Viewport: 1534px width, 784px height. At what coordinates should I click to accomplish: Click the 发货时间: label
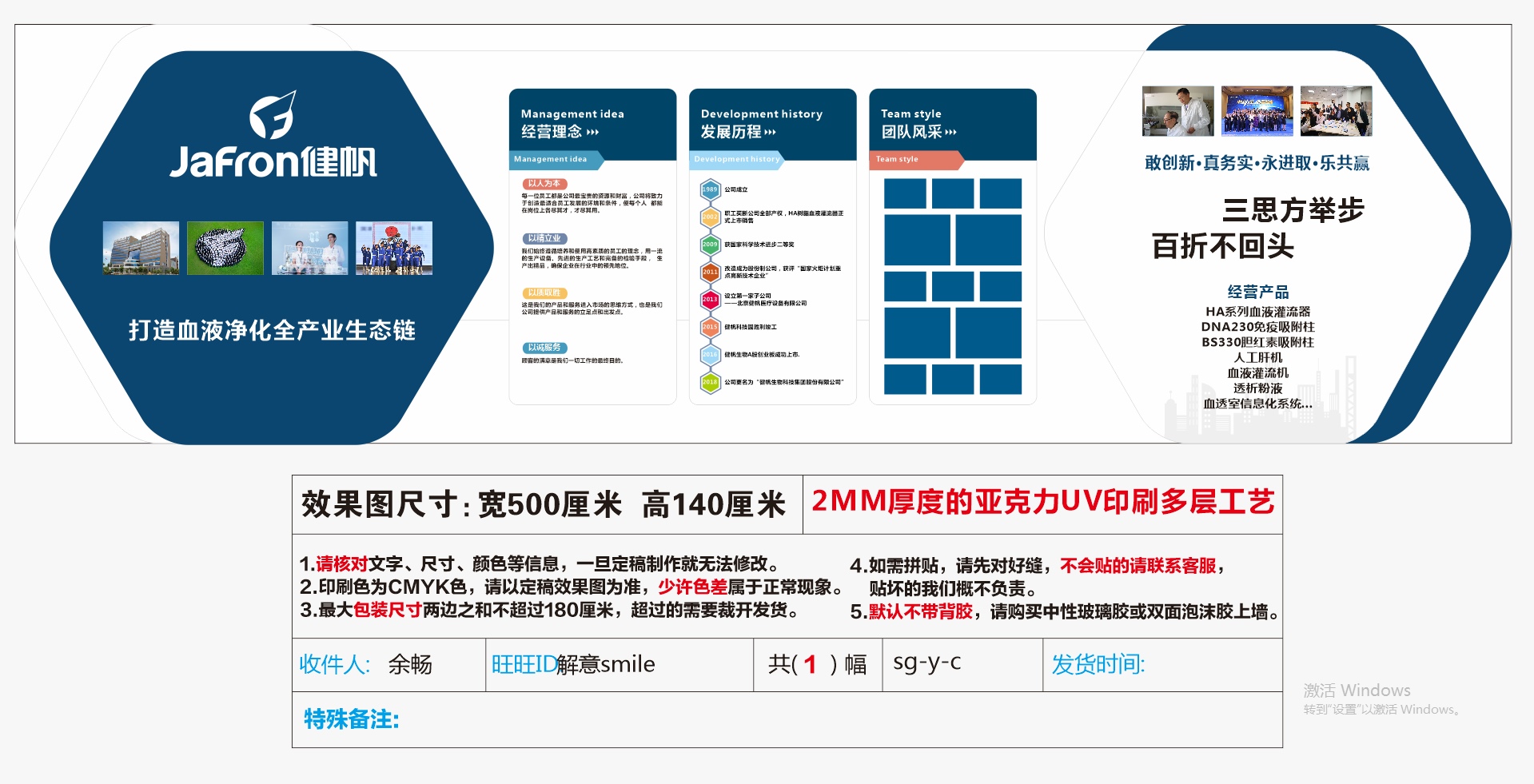(1098, 665)
